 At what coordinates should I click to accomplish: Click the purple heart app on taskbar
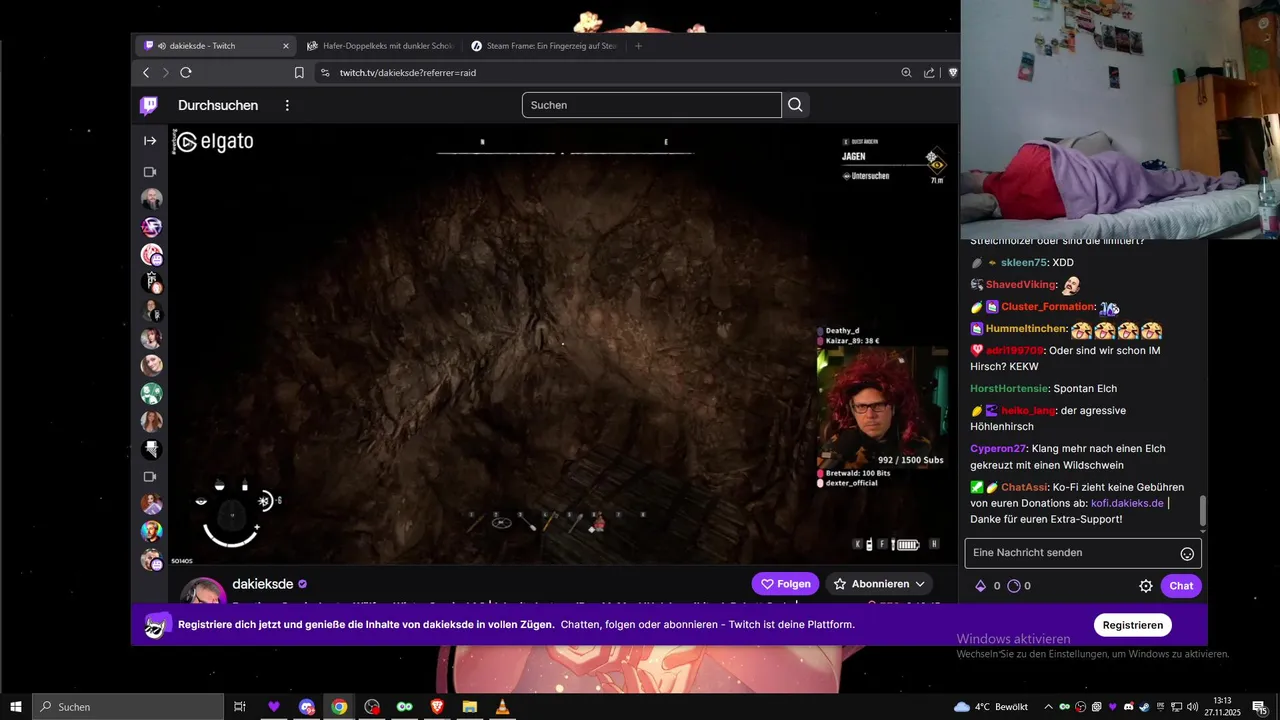[273, 707]
